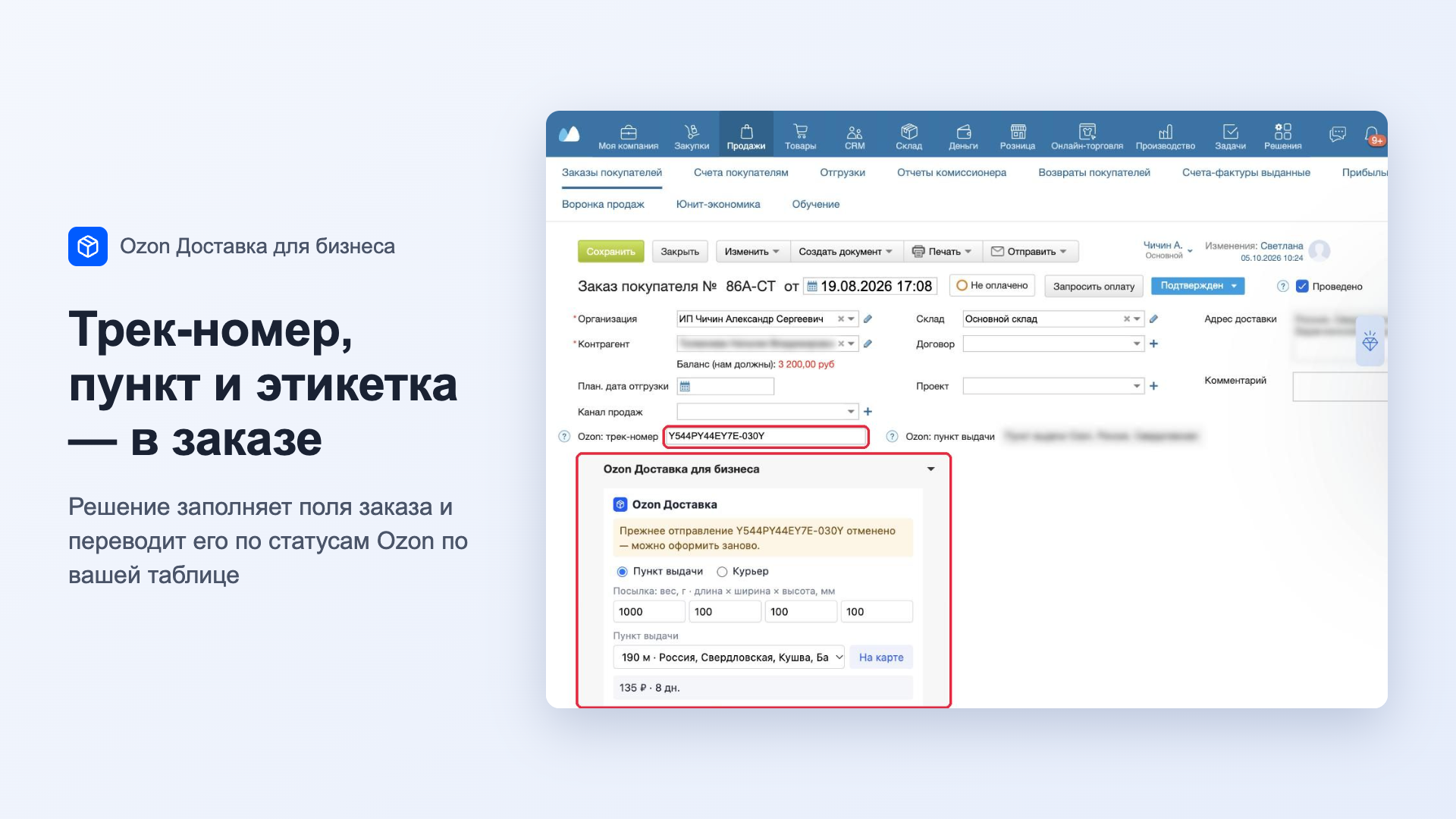
Task: Open the Решения apps icon
Action: point(1282,132)
